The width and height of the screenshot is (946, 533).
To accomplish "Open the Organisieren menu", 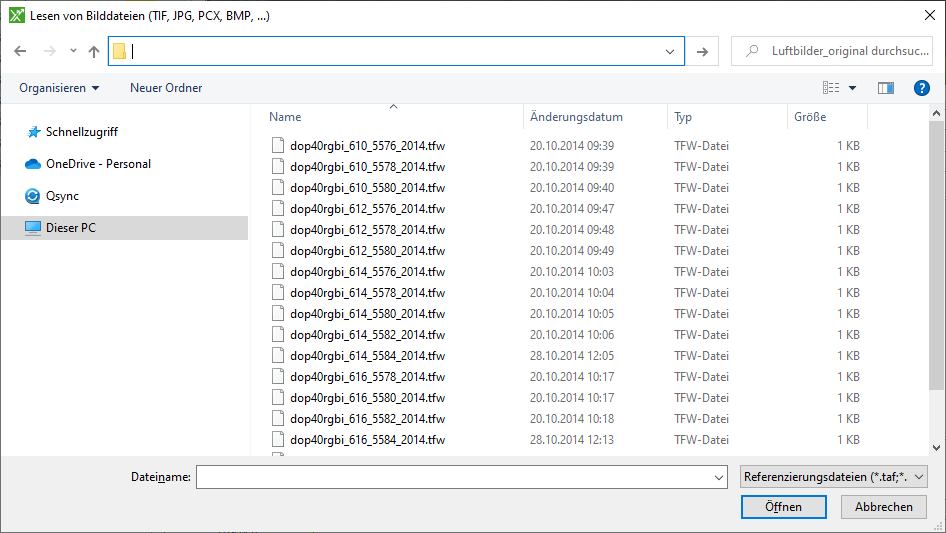I will pos(59,88).
